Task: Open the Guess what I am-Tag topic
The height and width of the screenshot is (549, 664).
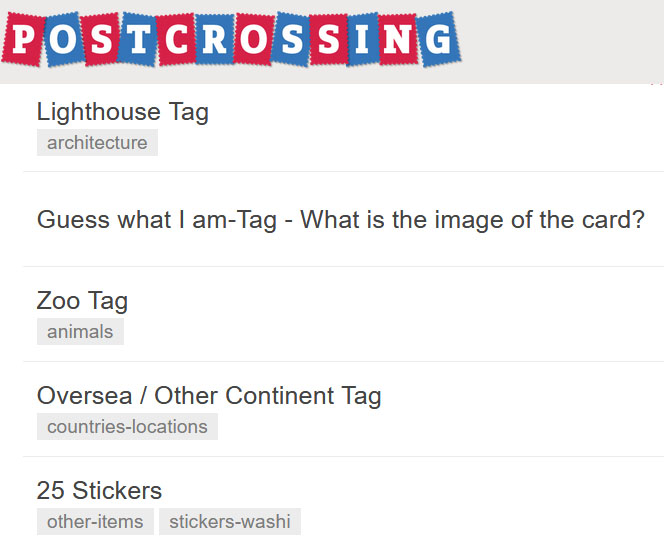Action: point(340,220)
